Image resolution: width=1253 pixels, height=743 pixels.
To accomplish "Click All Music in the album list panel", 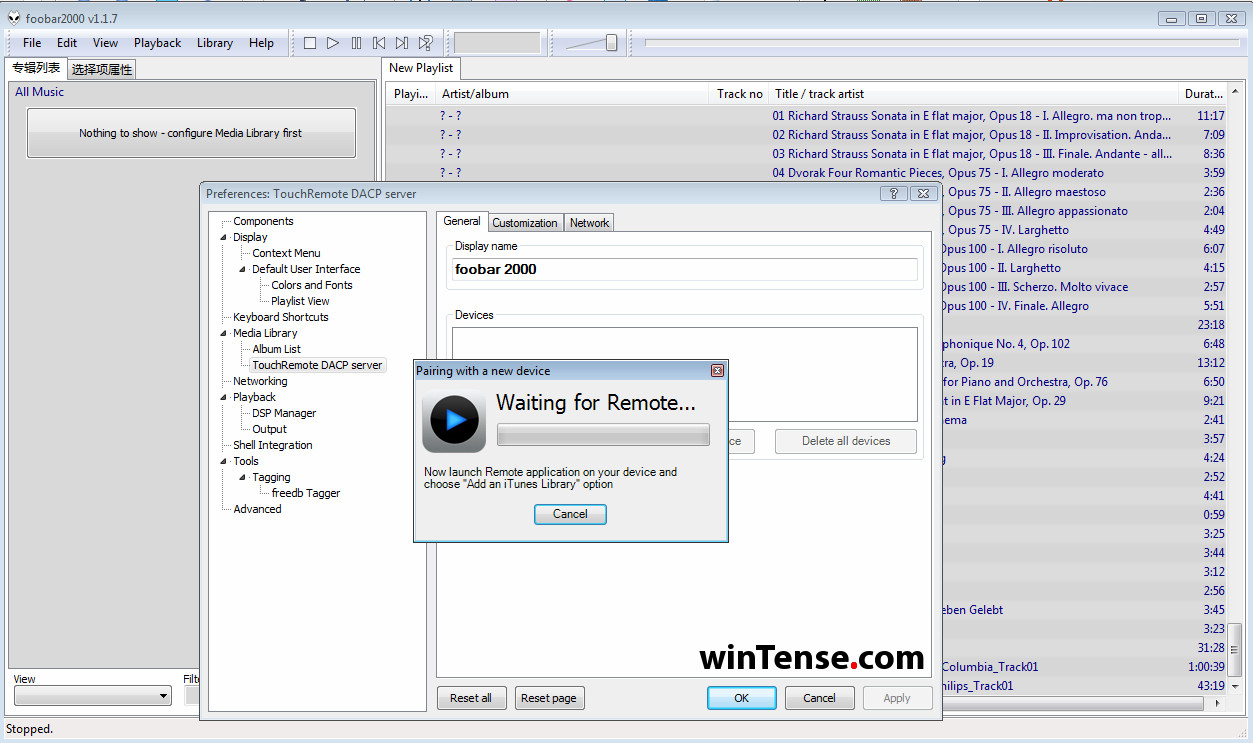I will [39, 92].
